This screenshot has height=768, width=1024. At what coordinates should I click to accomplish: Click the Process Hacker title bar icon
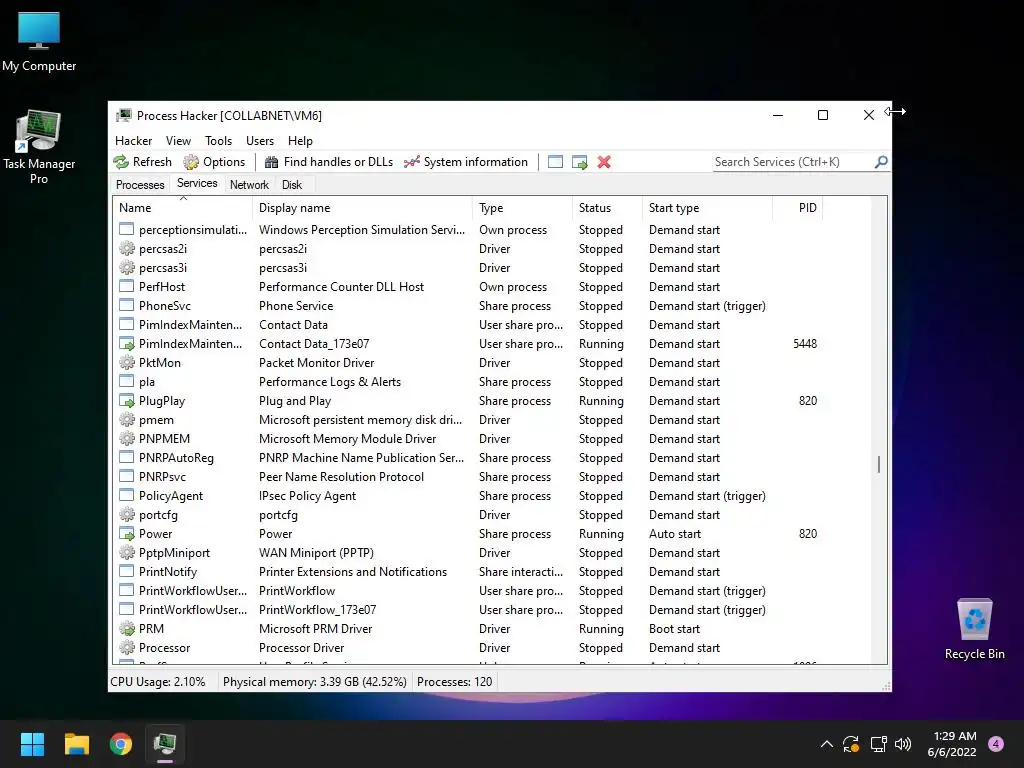click(x=123, y=116)
